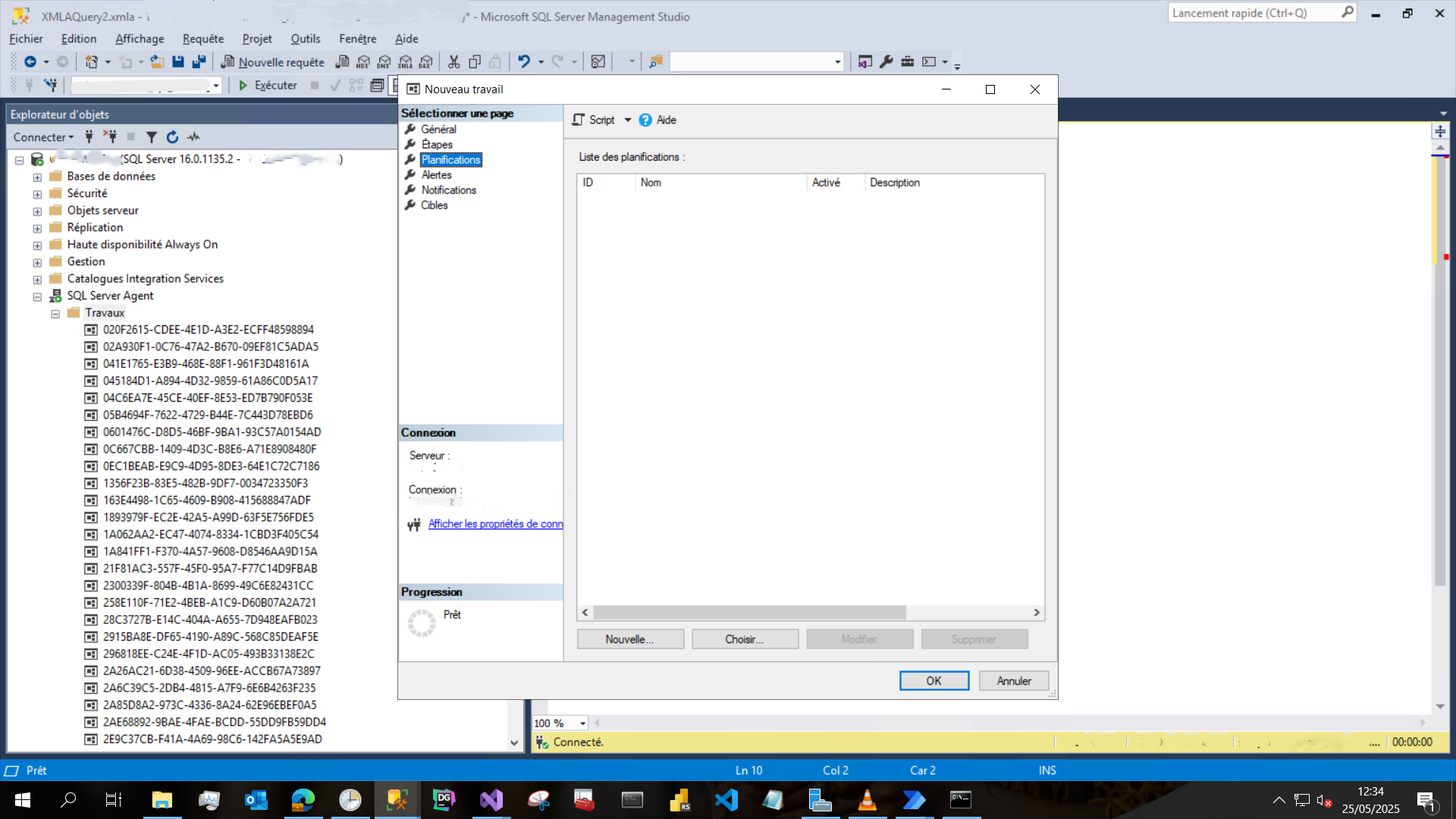Click Afficher les propriétés de connexion link
This screenshot has width=1456, height=819.
pyautogui.click(x=495, y=524)
